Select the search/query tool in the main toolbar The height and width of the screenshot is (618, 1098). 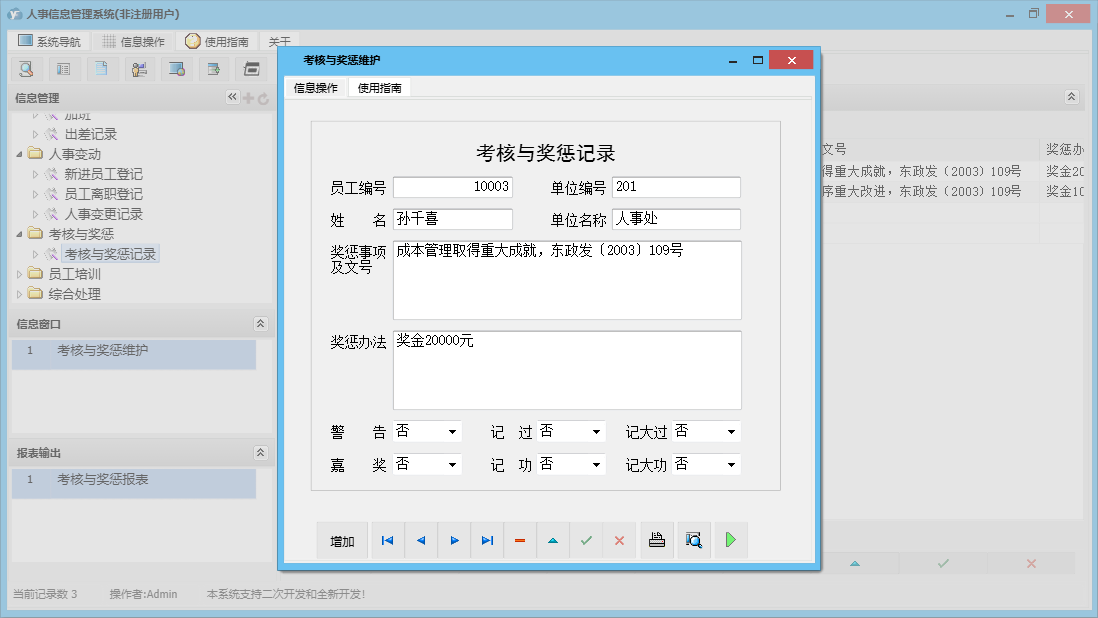[27, 68]
